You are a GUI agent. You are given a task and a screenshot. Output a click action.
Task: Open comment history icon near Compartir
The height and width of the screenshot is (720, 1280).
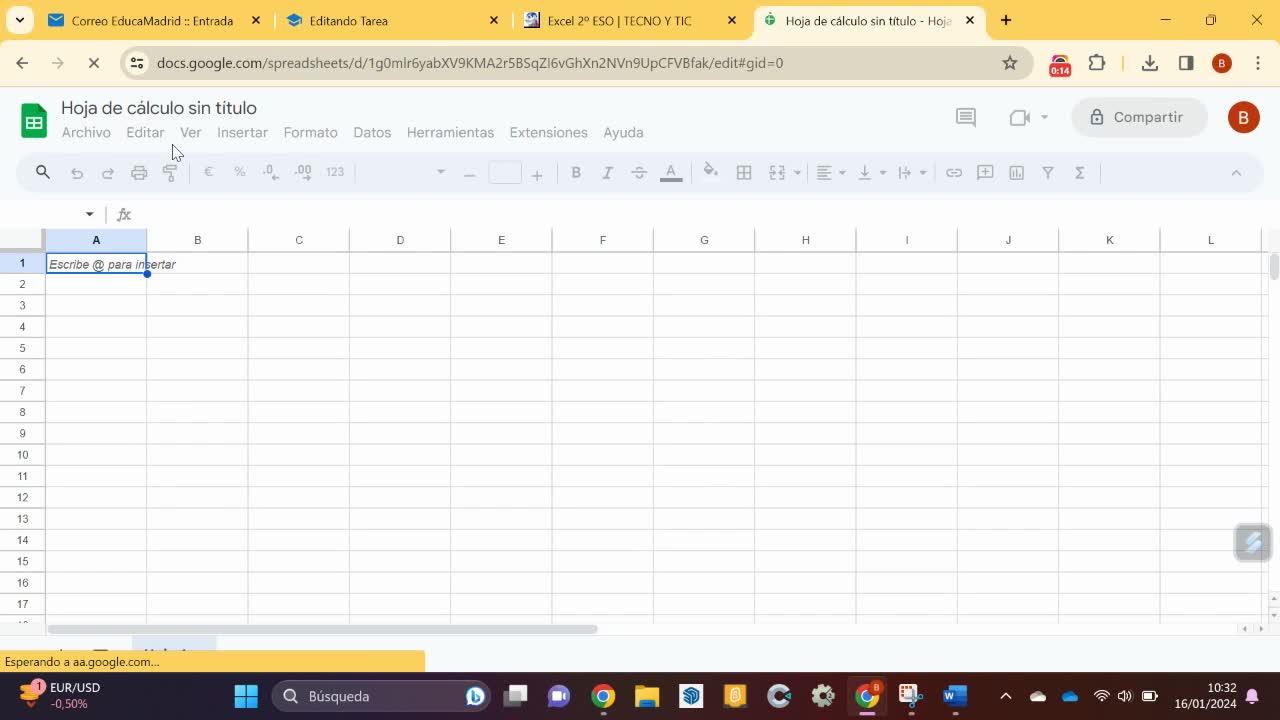point(965,117)
